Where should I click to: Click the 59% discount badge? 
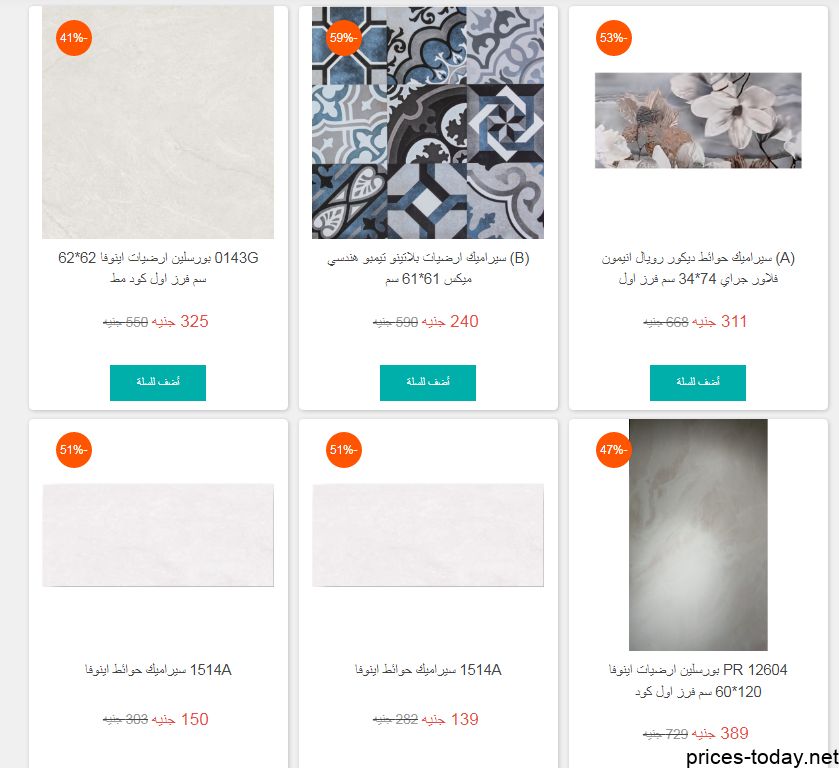pos(344,38)
